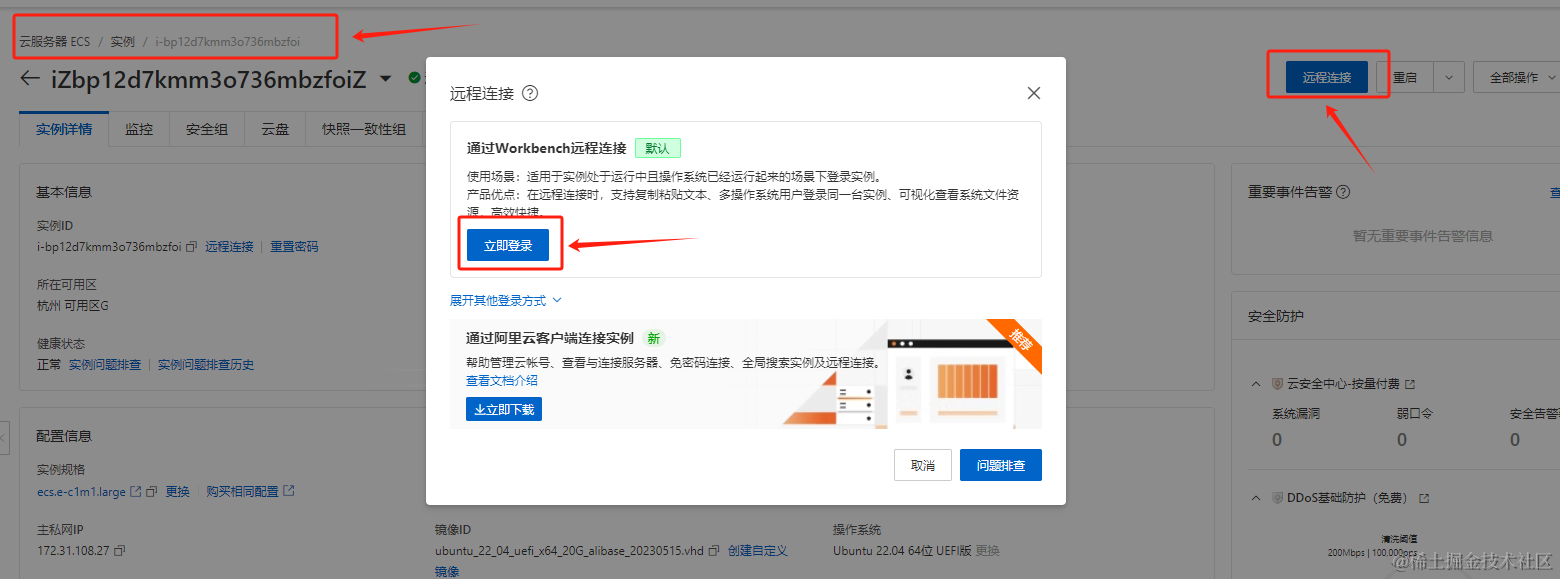Image resolution: width=1560 pixels, height=579 pixels.
Task: Click the 更换 link beside instance specification
Action: (x=177, y=492)
